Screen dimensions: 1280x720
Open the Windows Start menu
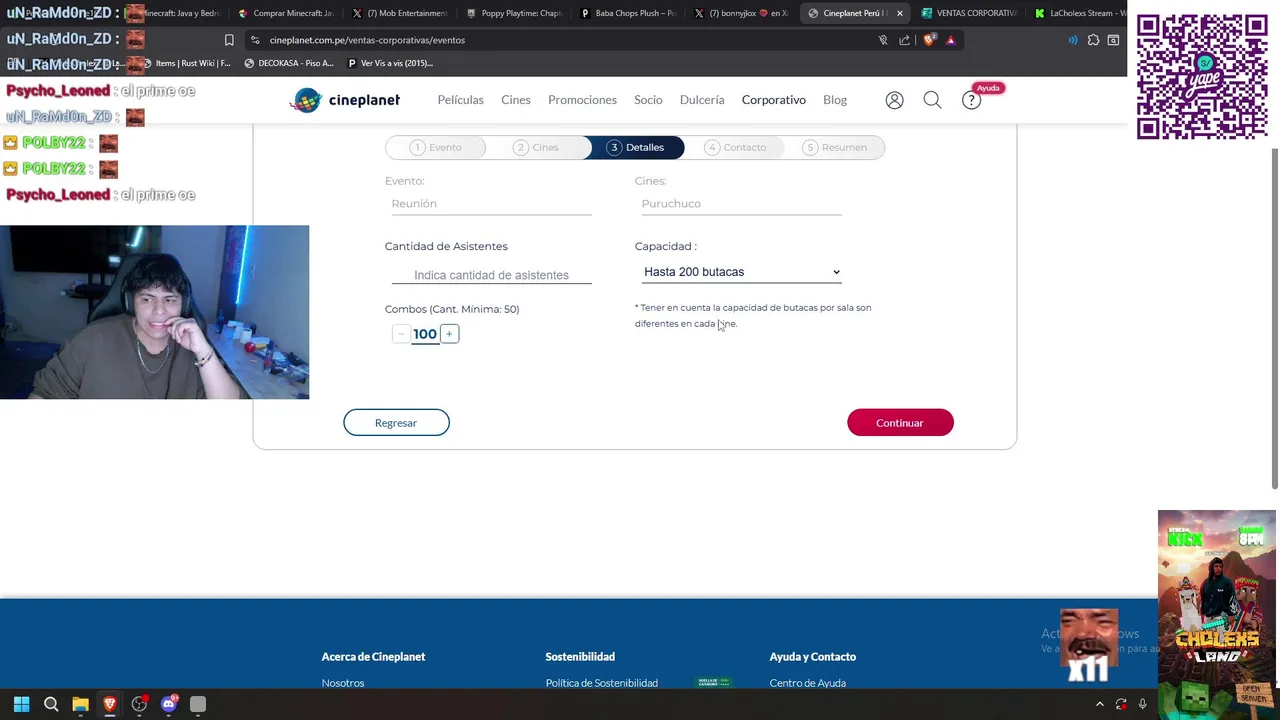[x=21, y=705]
